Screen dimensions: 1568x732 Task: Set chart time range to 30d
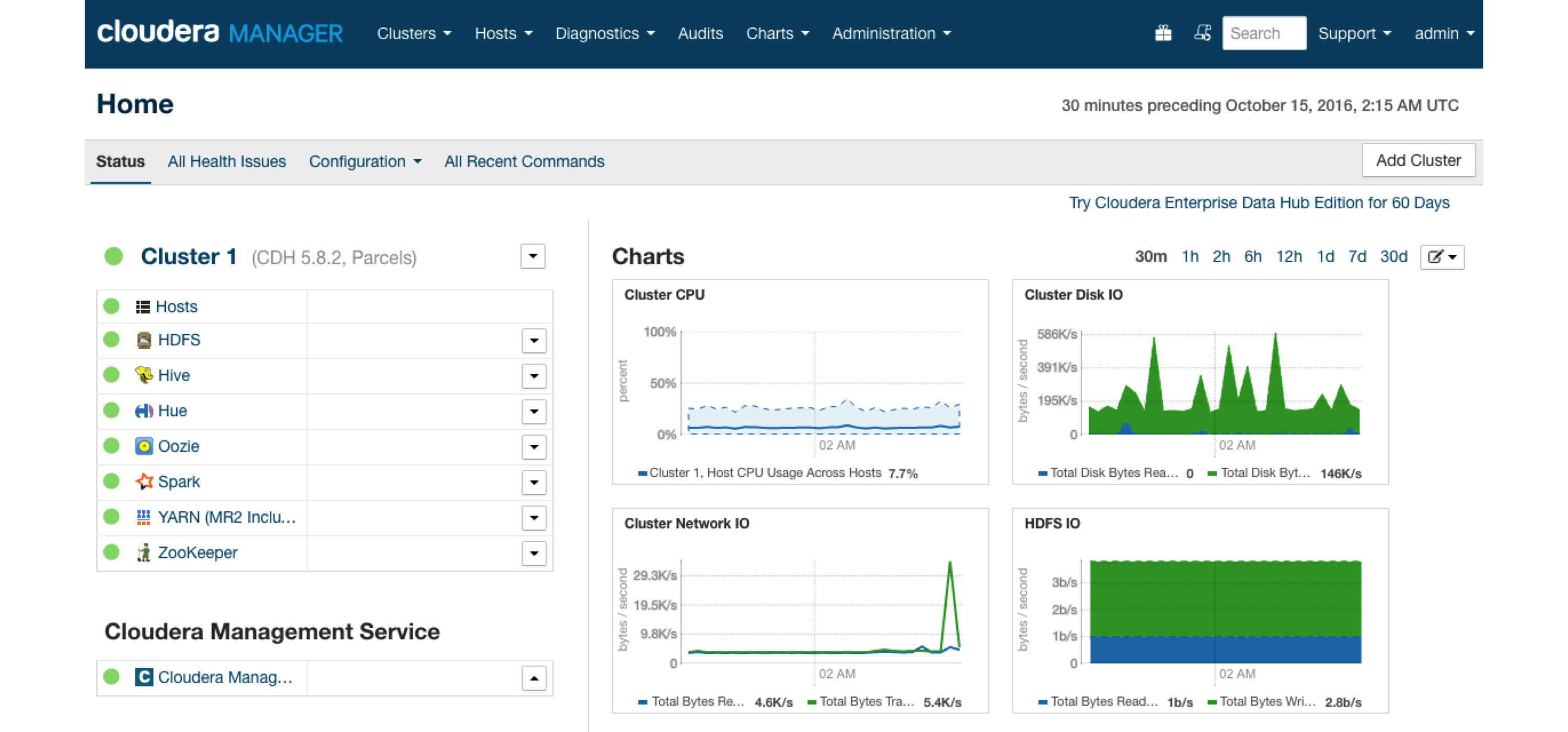pos(1393,256)
